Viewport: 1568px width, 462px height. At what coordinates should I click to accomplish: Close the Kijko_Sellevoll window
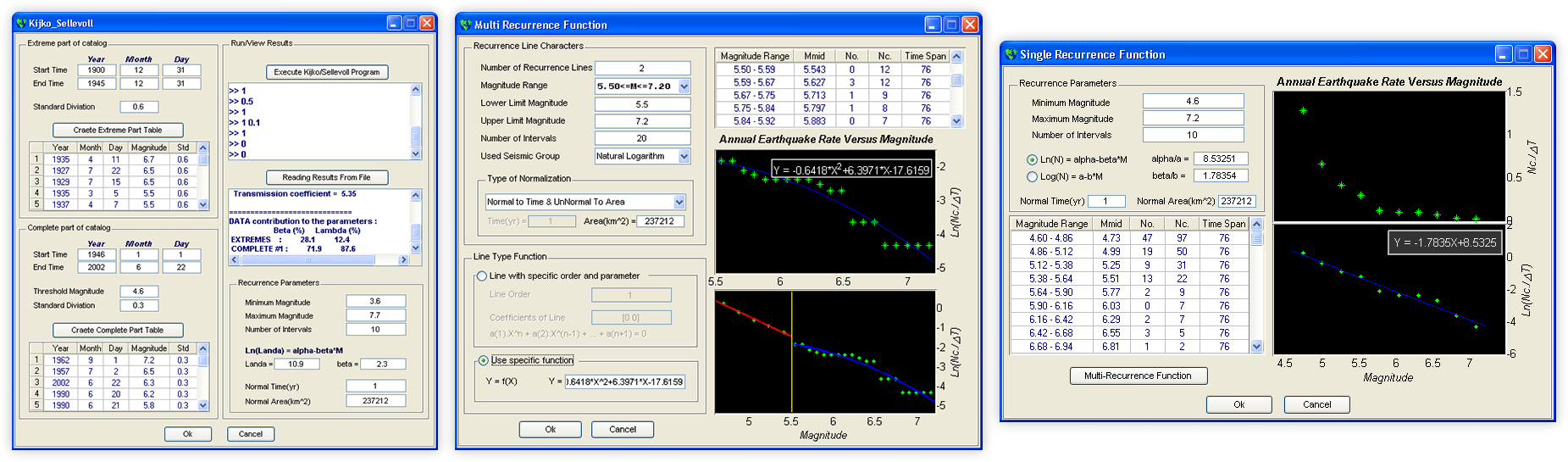click(x=427, y=24)
